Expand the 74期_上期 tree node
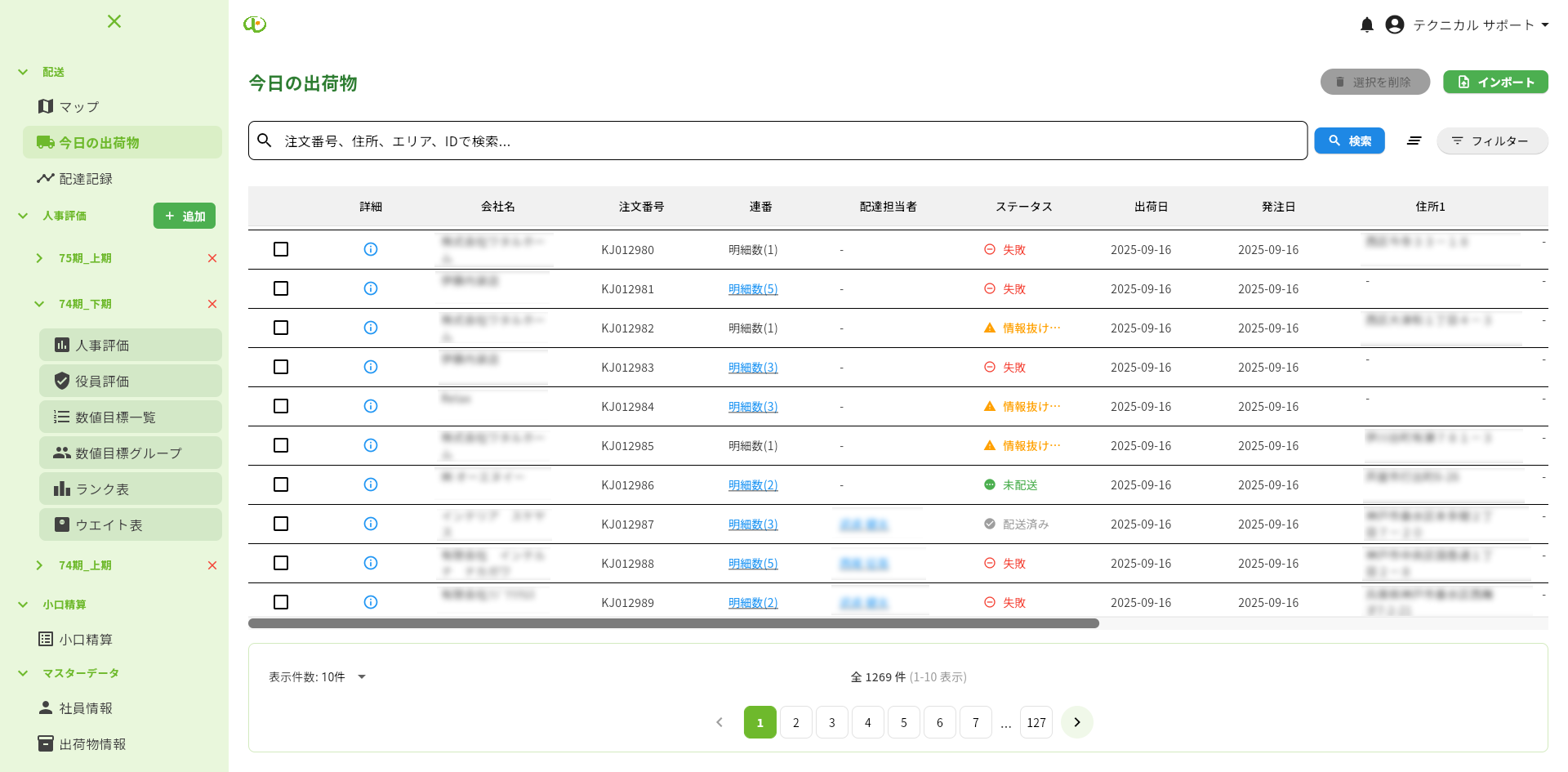This screenshot has height=772, width=1568. coord(39,565)
